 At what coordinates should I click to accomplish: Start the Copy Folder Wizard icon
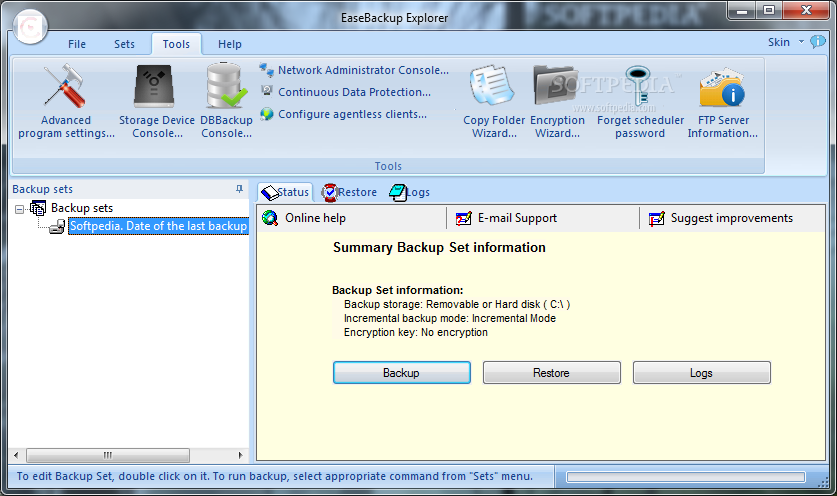(x=492, y=85)
